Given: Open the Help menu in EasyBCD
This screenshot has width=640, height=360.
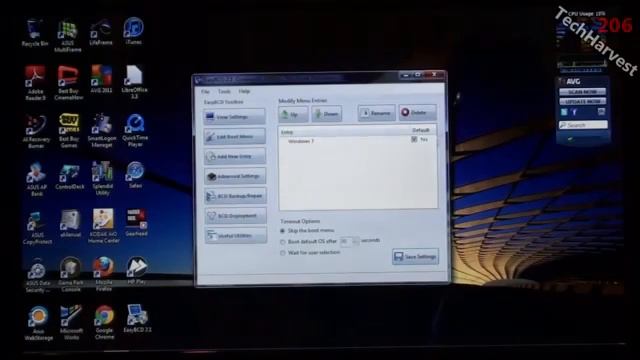Looking at the screenshot, I should tap(244, 91).
